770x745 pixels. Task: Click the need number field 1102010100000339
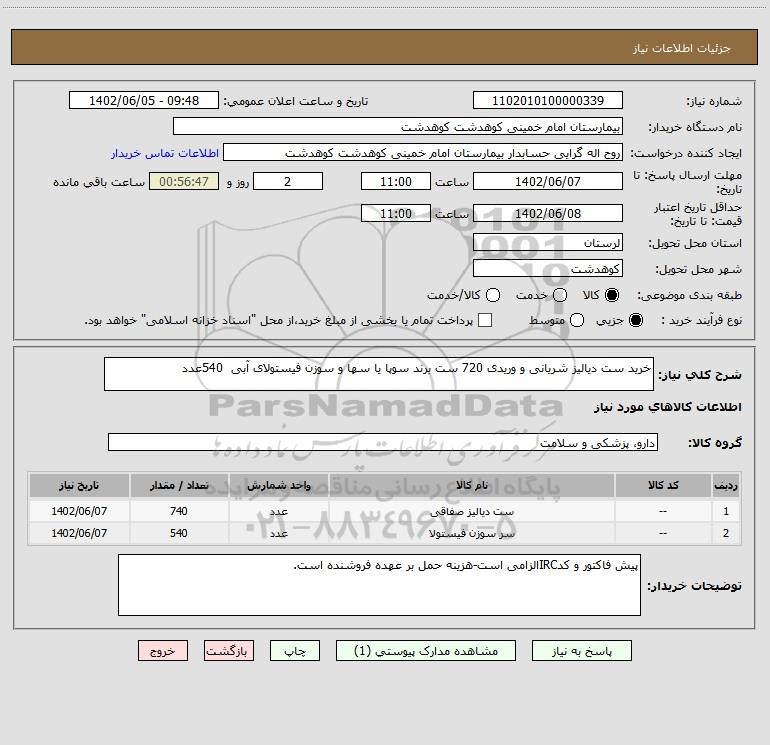click(548, 100)
